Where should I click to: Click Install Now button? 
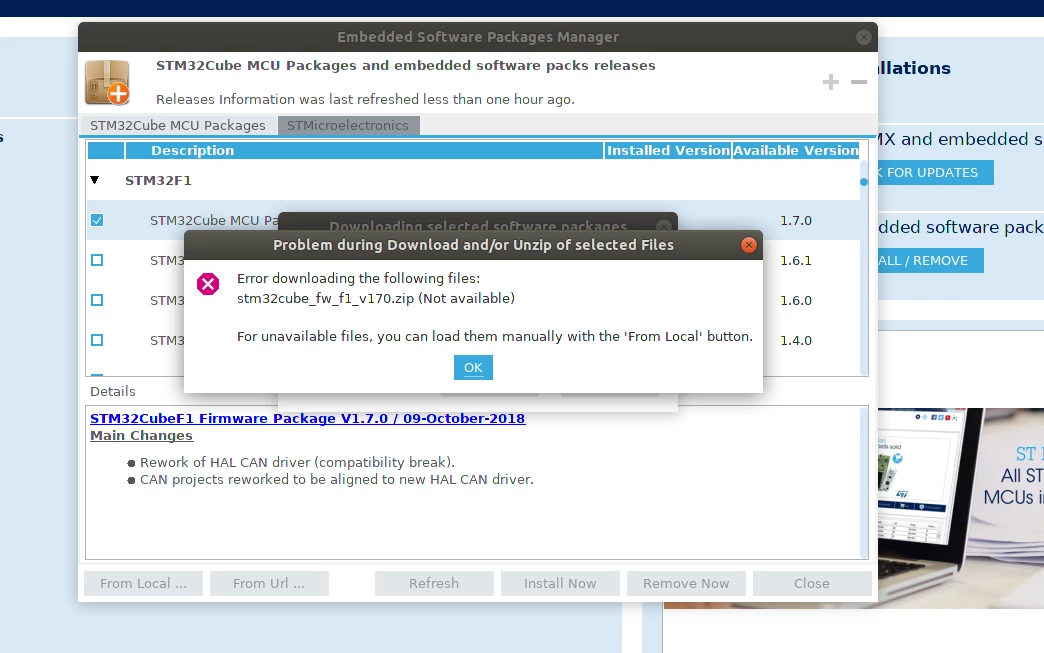pos(560,583)
